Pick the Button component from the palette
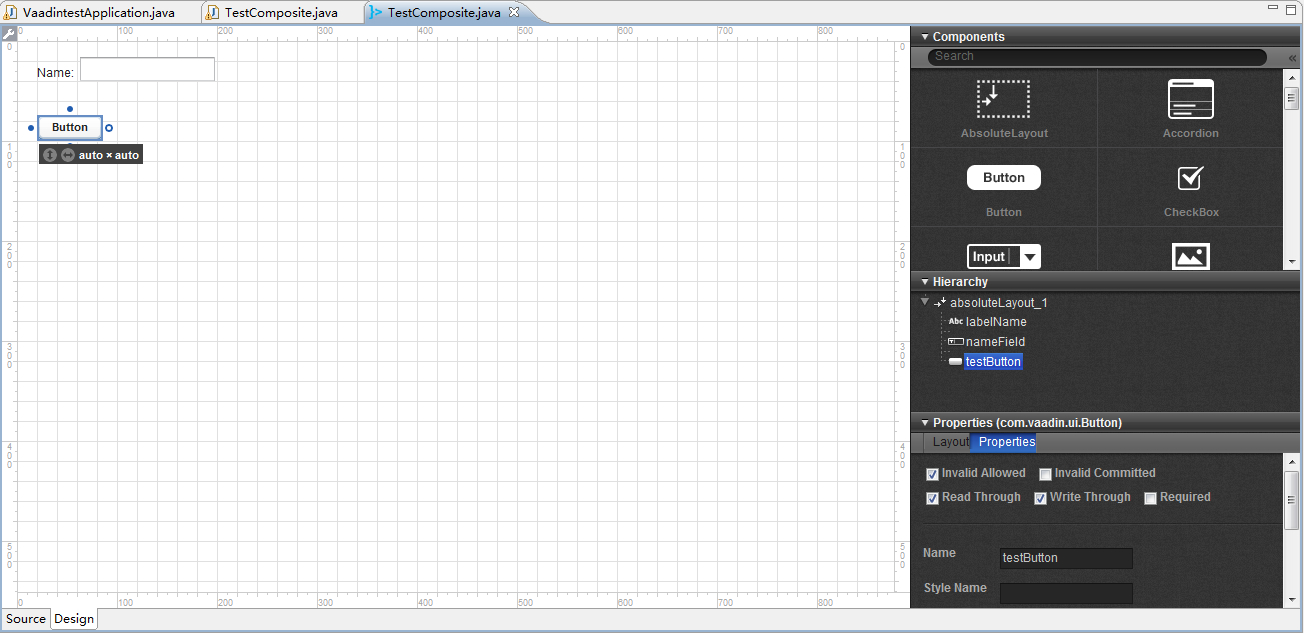1304x633 pixels. (x=1003, y=178)
